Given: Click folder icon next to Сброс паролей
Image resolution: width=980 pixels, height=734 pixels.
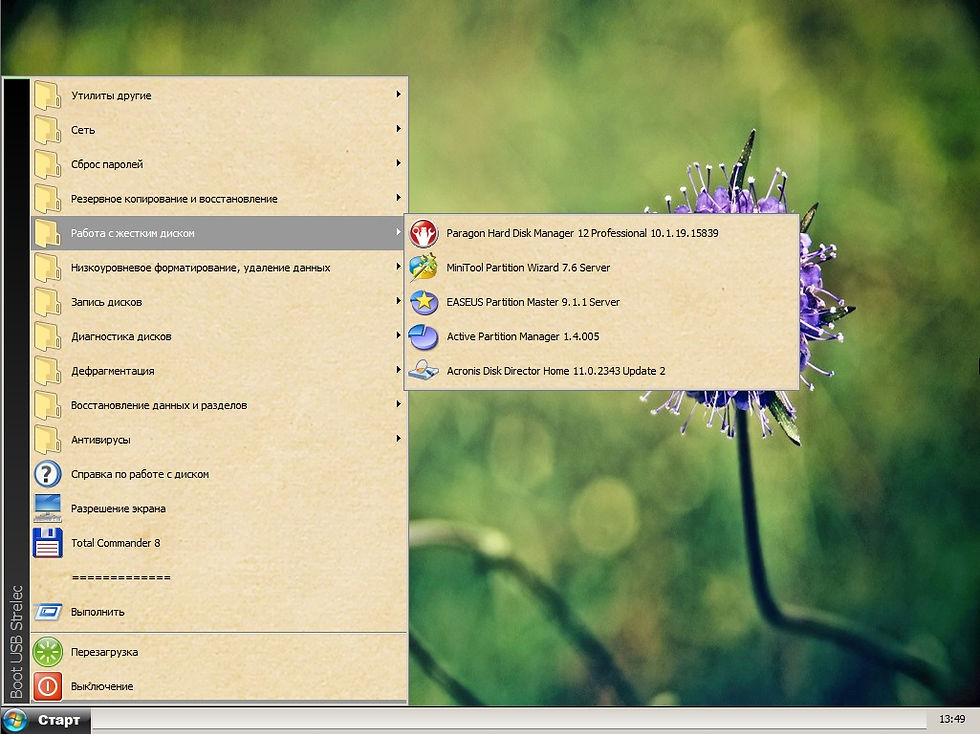Looking at the screenshot, I should [48, 164].
